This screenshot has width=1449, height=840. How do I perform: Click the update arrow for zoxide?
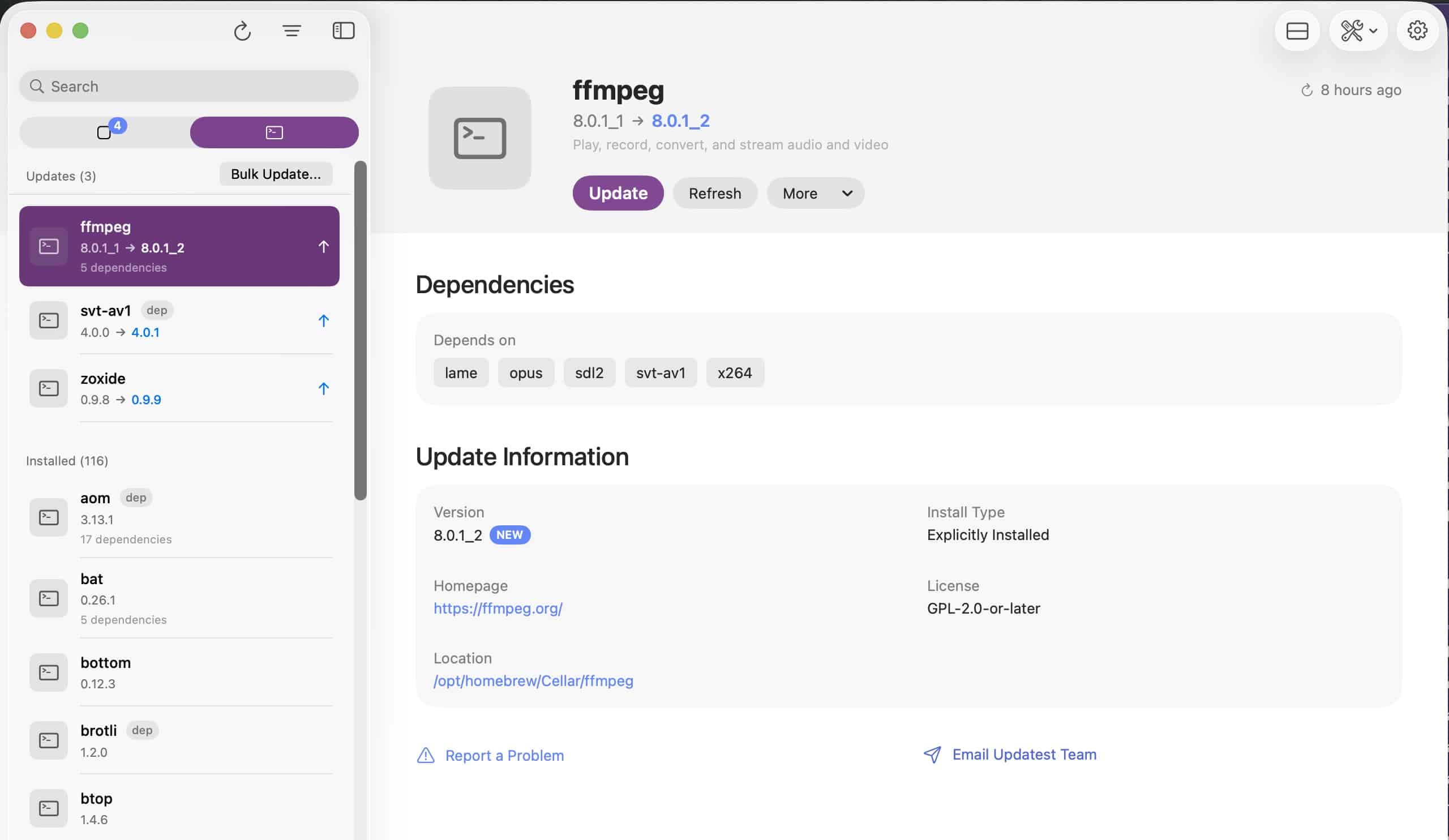coord(324,389)
